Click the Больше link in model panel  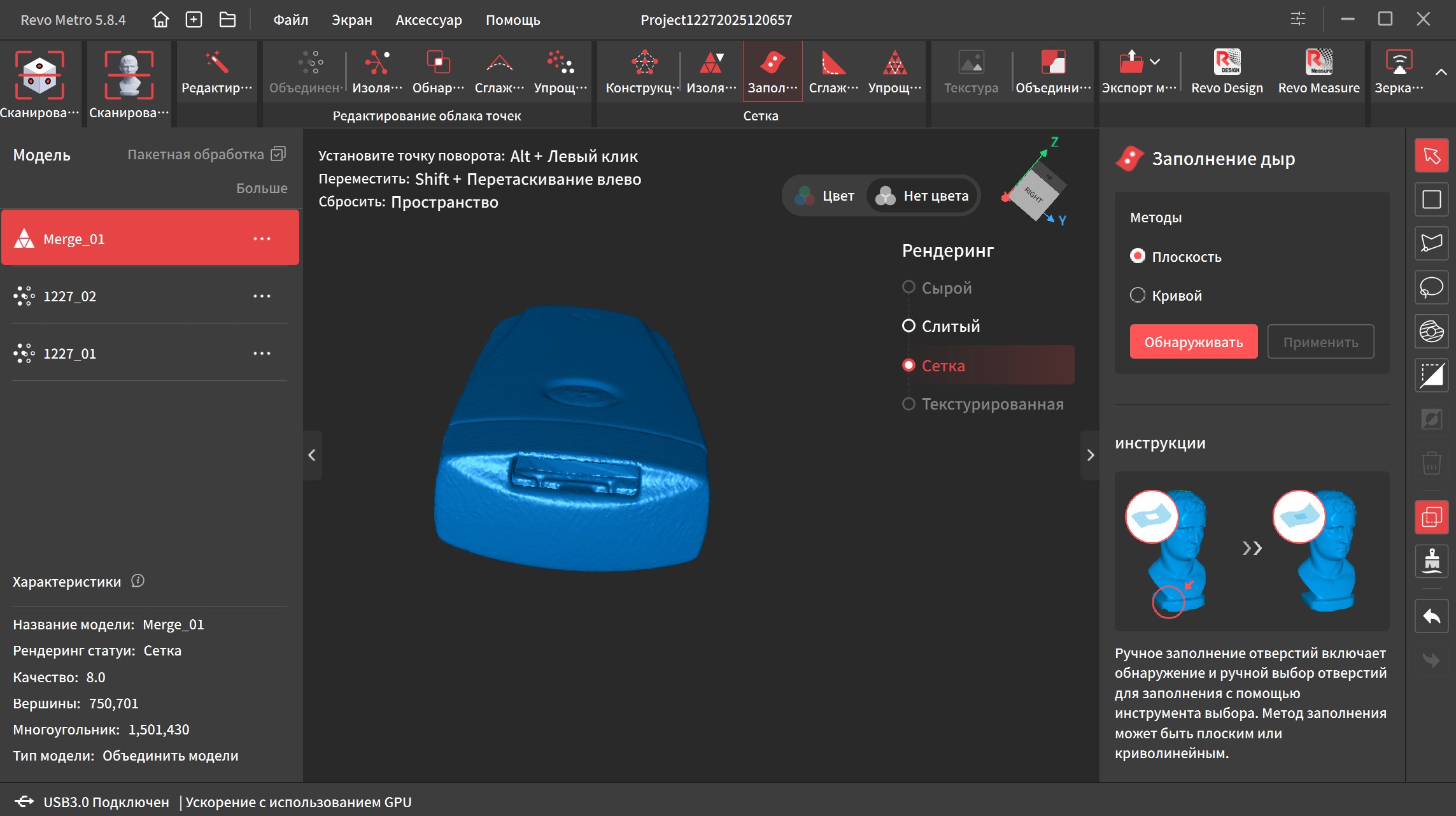261,188
